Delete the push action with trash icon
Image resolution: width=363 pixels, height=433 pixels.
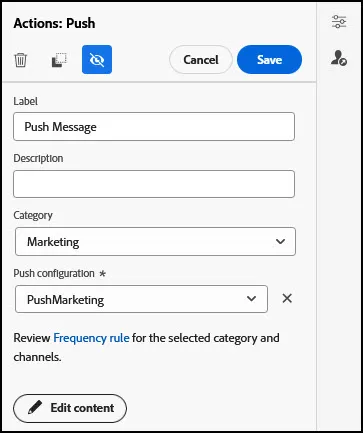(20, 60)
